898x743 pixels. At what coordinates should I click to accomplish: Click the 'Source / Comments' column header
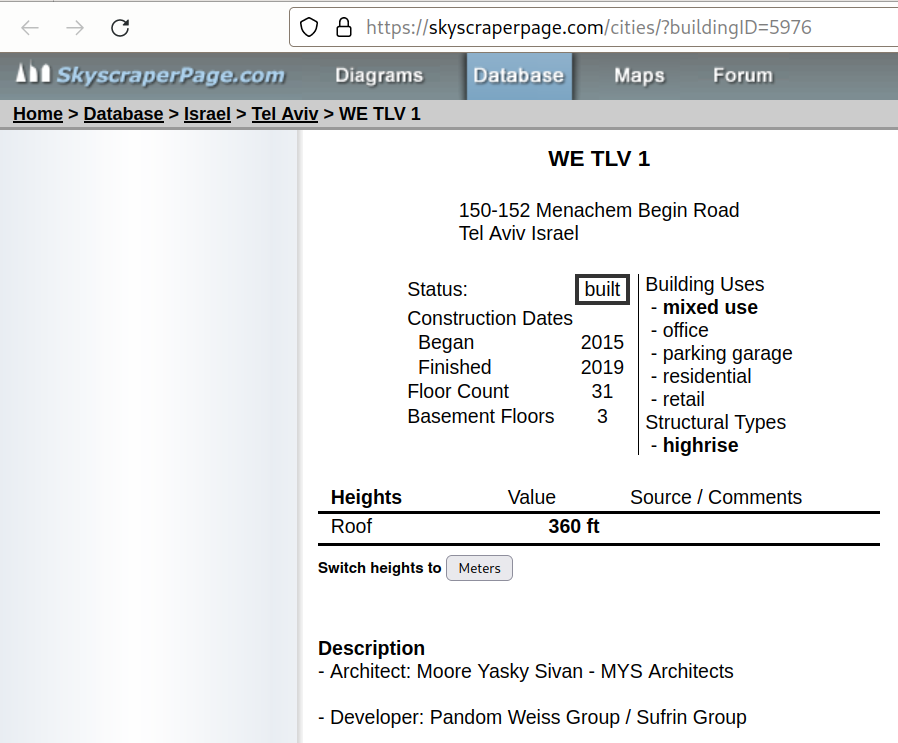(716, 497)
